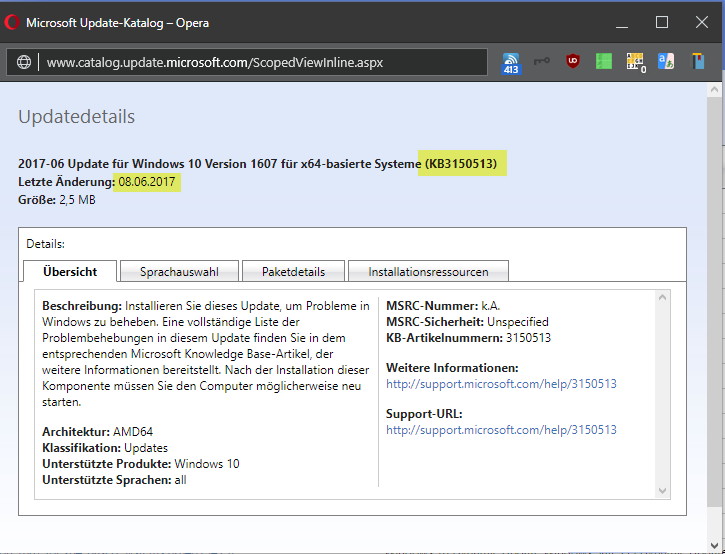Click the Unterstützte Produkte value Windows 10
The width and height of the screenshot is (725, 554).
tap(207, 464)
